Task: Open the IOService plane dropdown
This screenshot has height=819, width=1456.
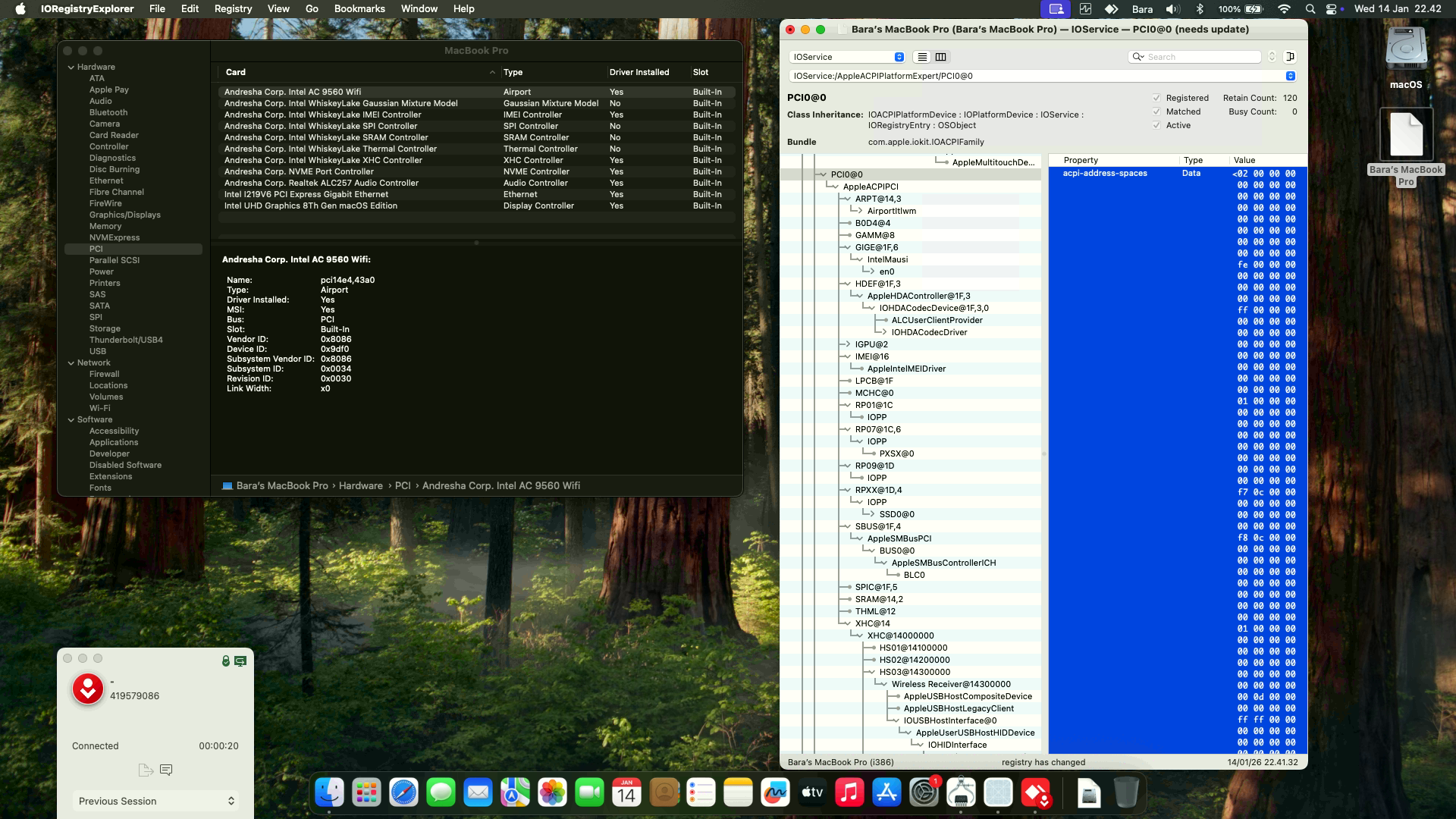Action: [847, 57]
